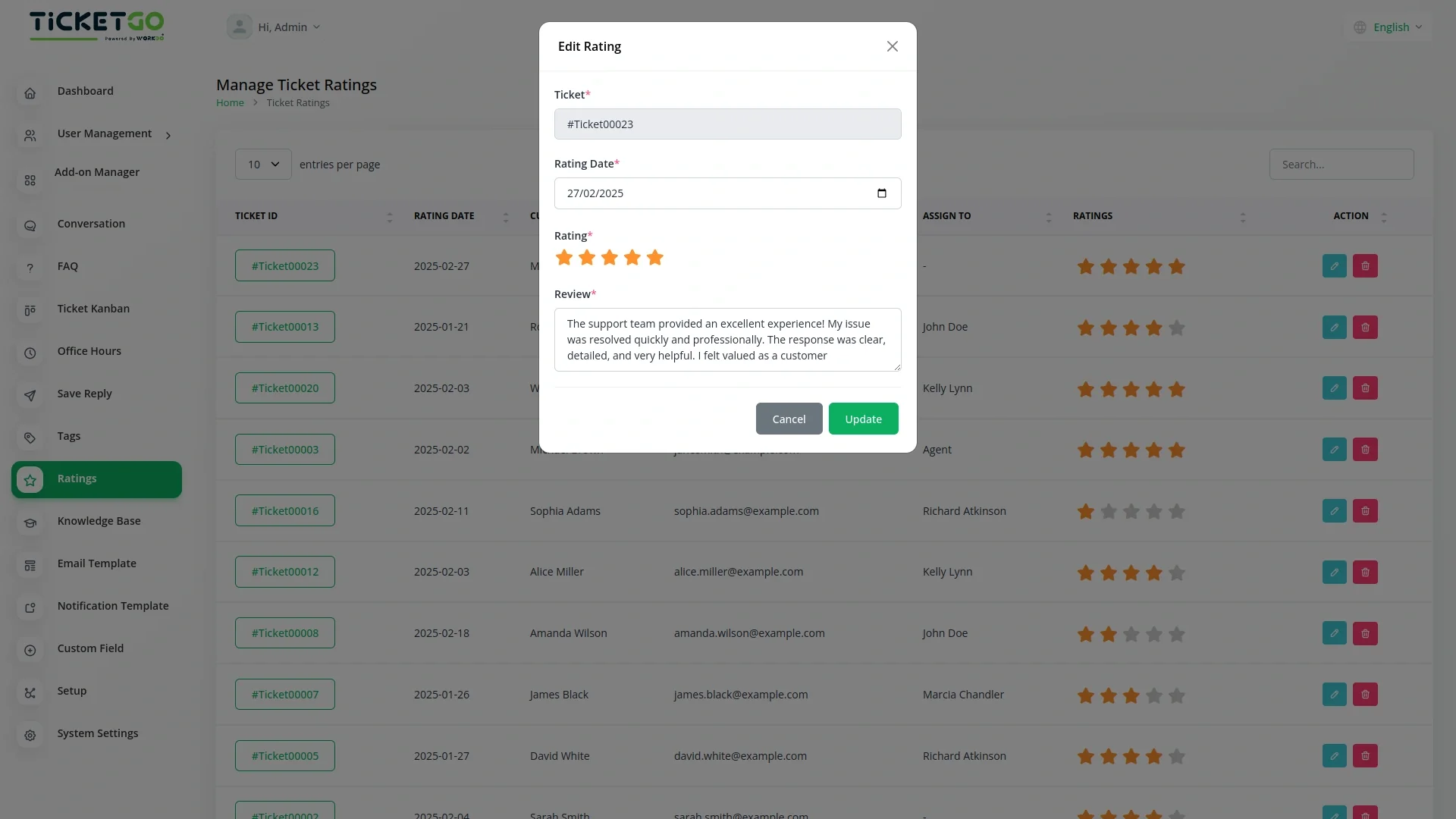Viewport: 1456px width, 819px height.
Task: Click inside the Review text area
Action: (726, 340)
